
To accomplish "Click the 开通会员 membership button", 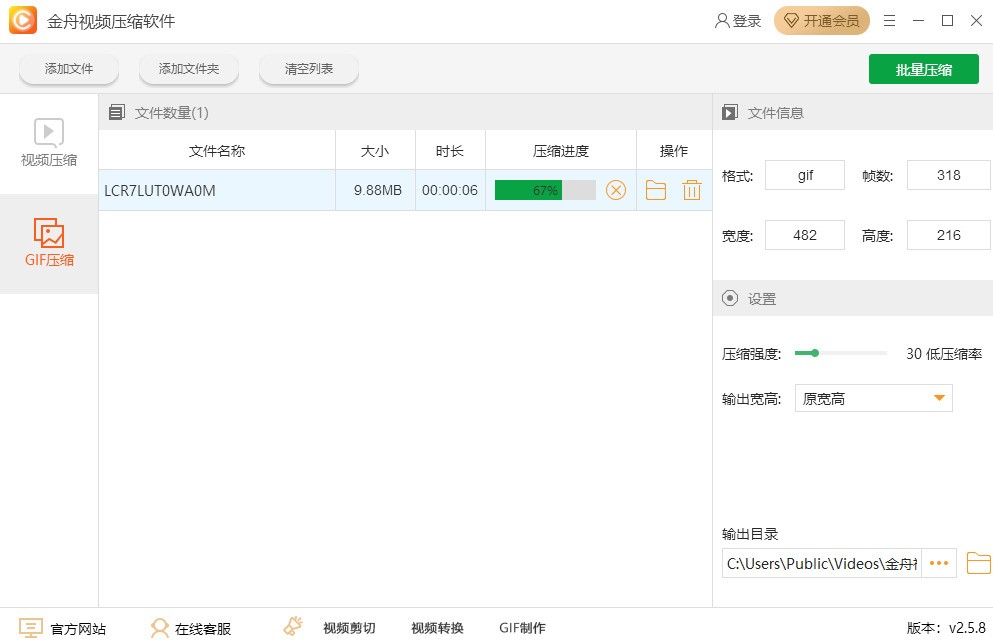I will [x=822, y=21].
